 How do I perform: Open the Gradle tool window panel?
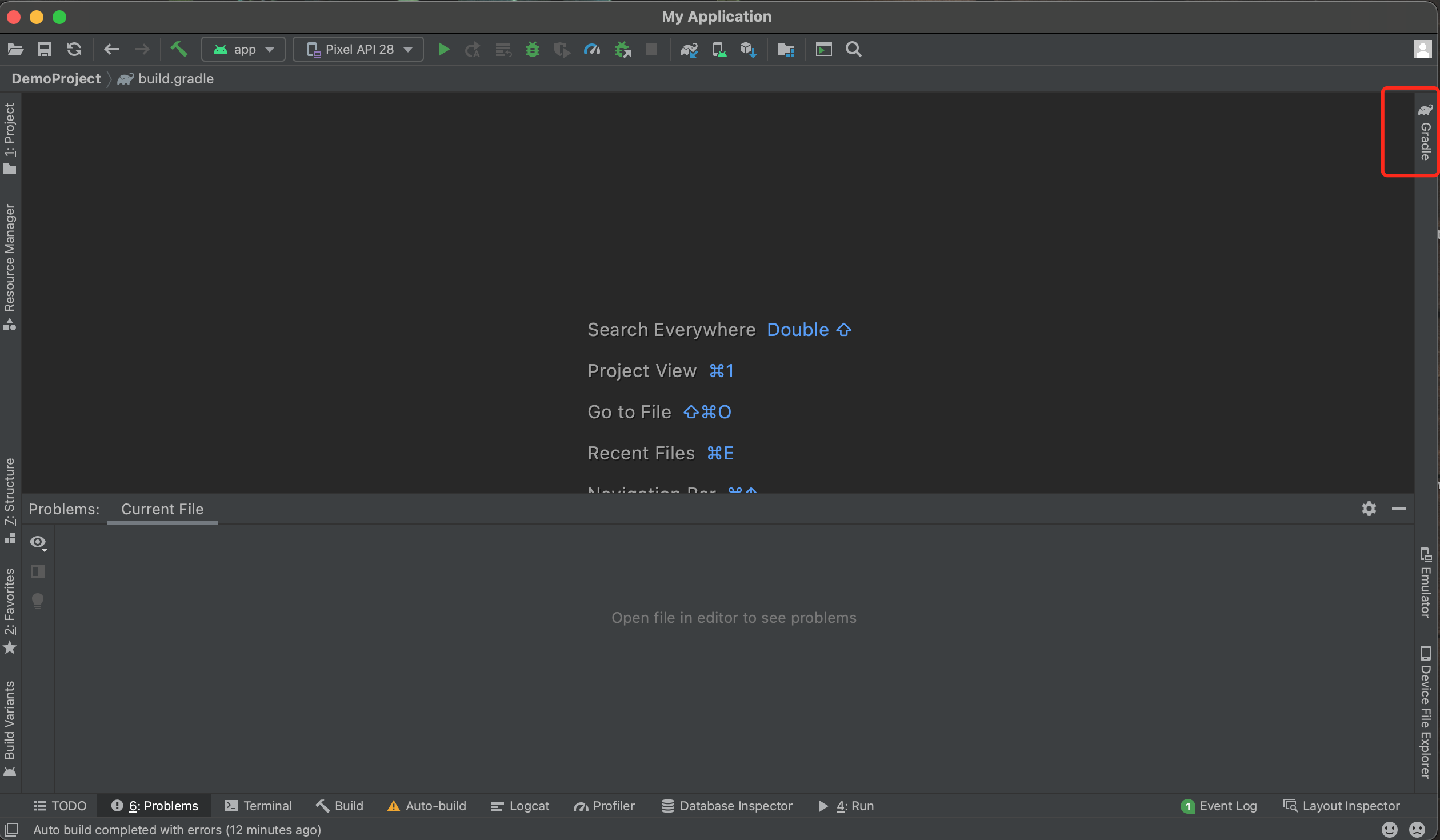tap(1425, 133)
